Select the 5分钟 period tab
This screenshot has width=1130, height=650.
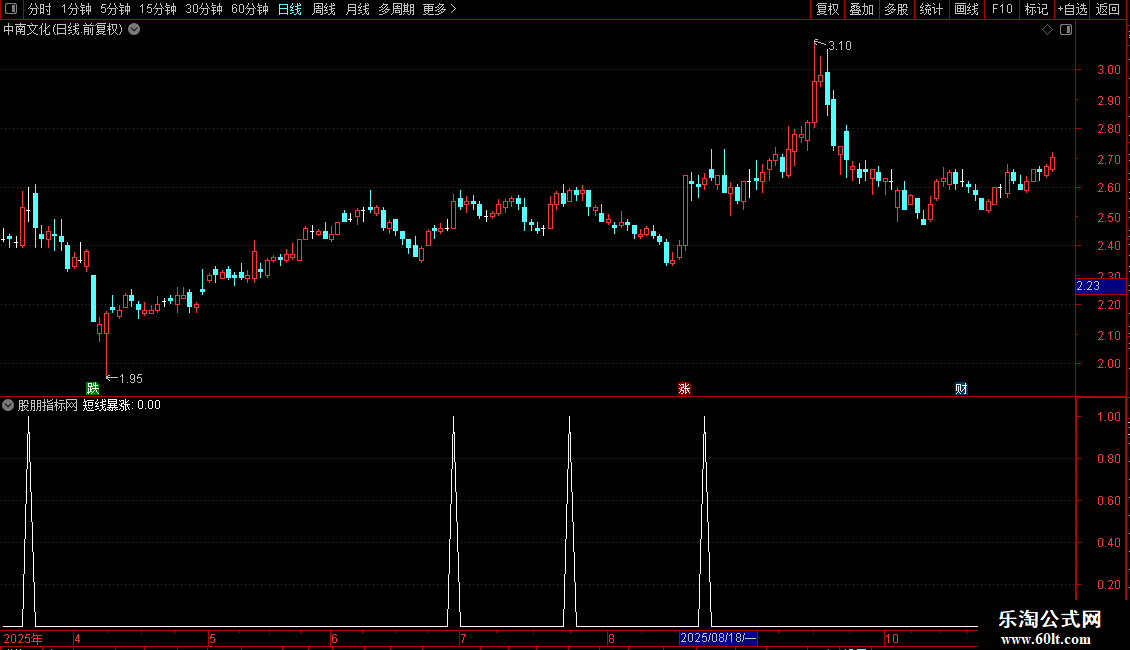[x=115, y=9]
